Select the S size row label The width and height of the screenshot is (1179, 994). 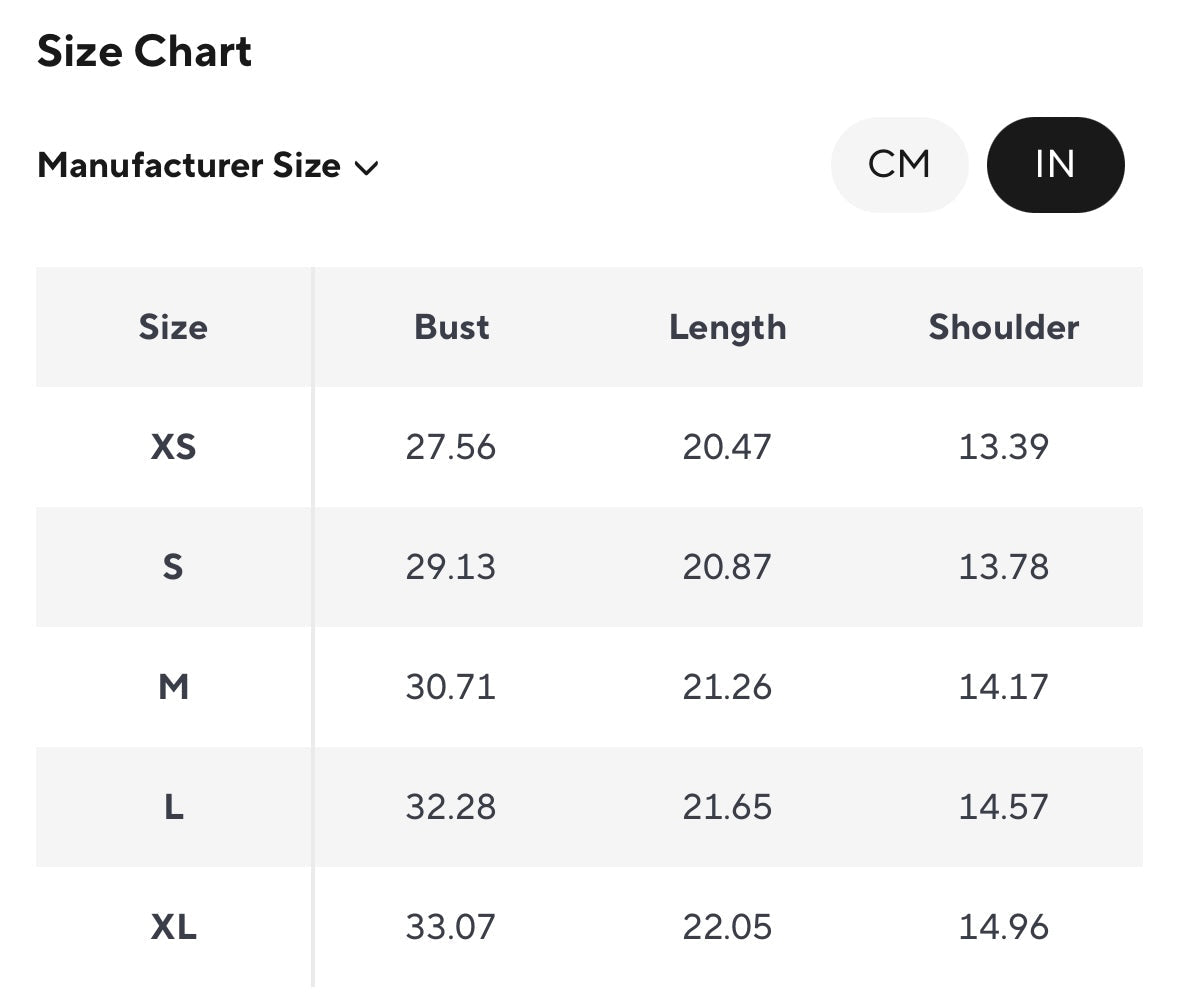click(173, 567)
